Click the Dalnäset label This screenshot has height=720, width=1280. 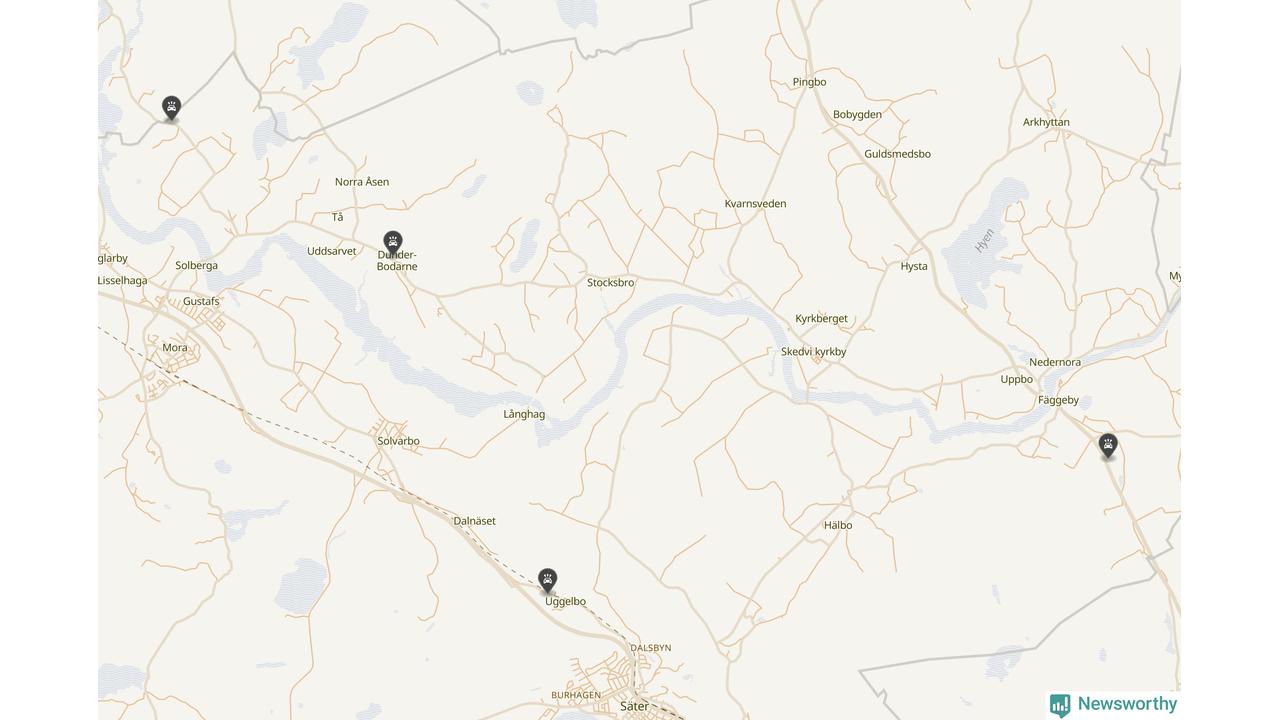(x=474, y=521)
